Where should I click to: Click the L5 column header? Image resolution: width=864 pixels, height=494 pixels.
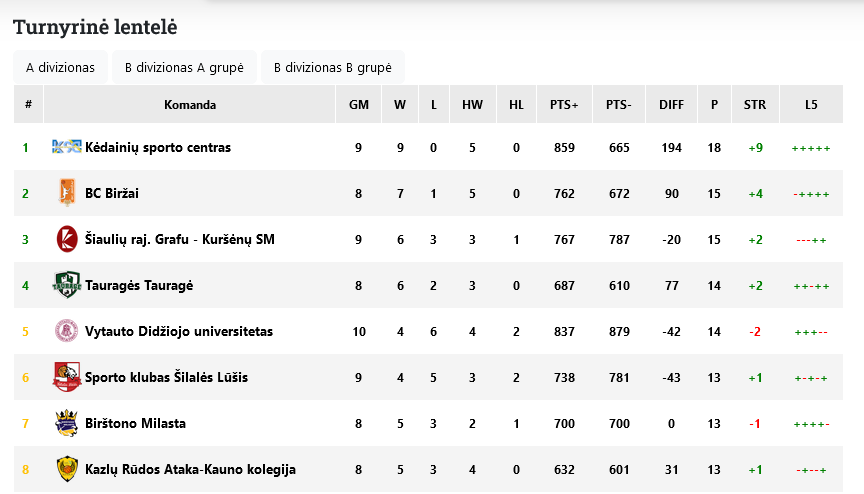pyautogui.click(x=811, y=105)
